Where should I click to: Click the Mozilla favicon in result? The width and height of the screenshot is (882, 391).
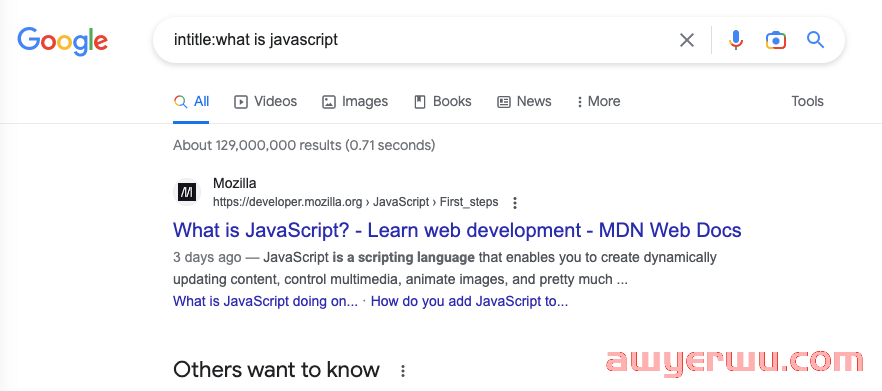coord(187,192)
